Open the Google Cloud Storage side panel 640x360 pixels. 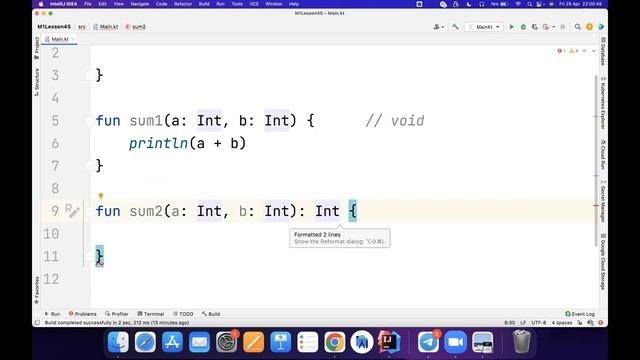click(603, 261)
